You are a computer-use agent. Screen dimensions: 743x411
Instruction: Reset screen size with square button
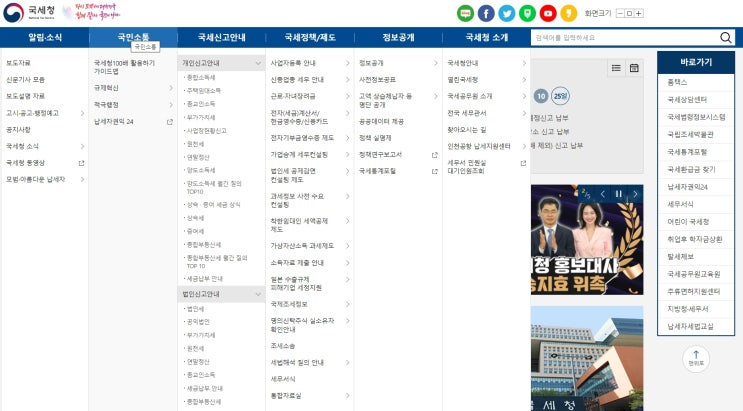point(629,13)
